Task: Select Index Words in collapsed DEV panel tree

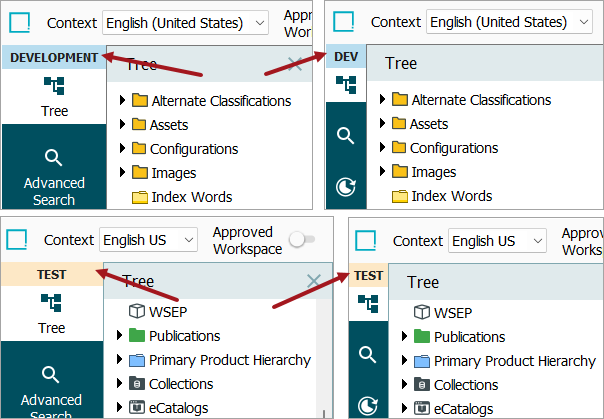Action: pyautogui.click(x=451, y=196)
